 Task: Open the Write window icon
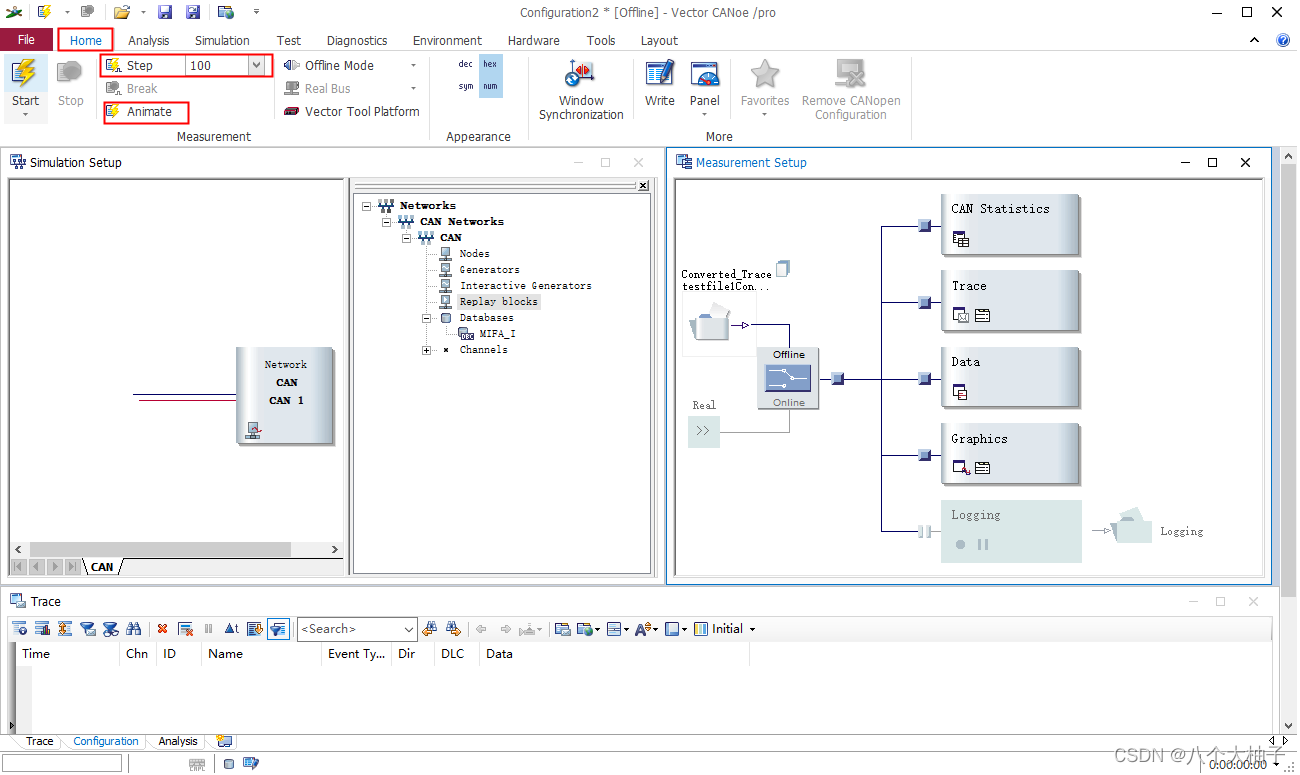click(659, 74)
